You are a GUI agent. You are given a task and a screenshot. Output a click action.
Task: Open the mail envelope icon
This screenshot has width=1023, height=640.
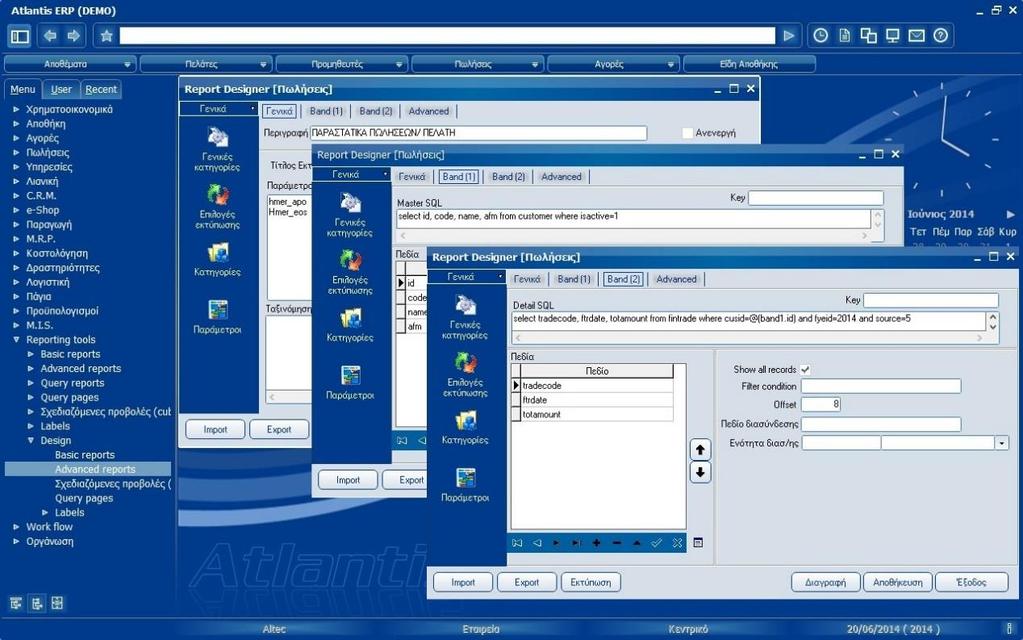(x=917, y=36)
